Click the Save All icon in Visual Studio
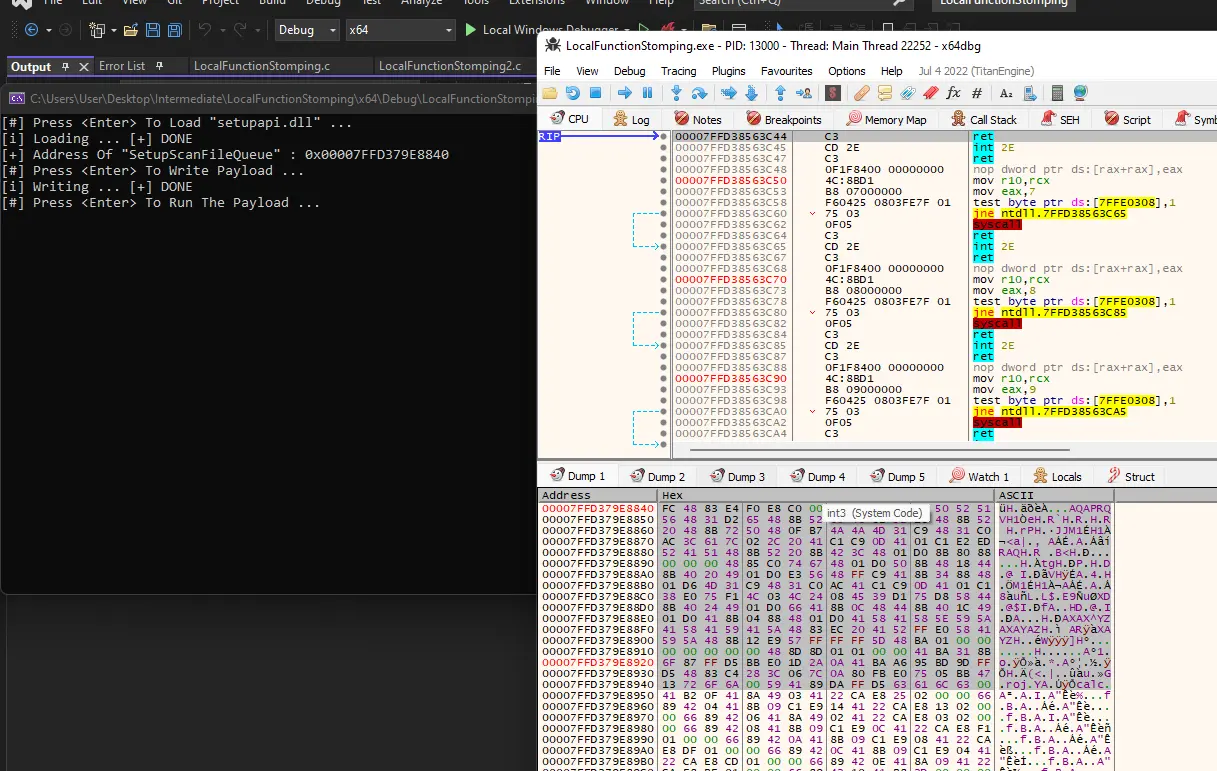1217x771 pixels. pyautogui.click(x=174, y=30)
